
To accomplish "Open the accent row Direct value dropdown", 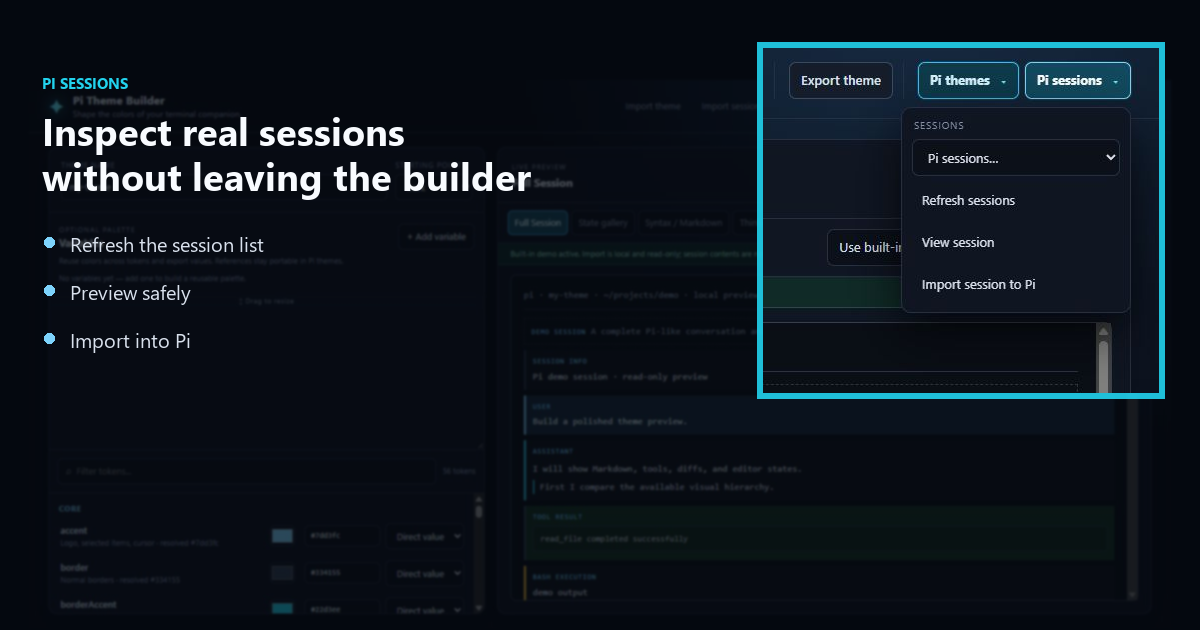I will [x=427, y=536].
